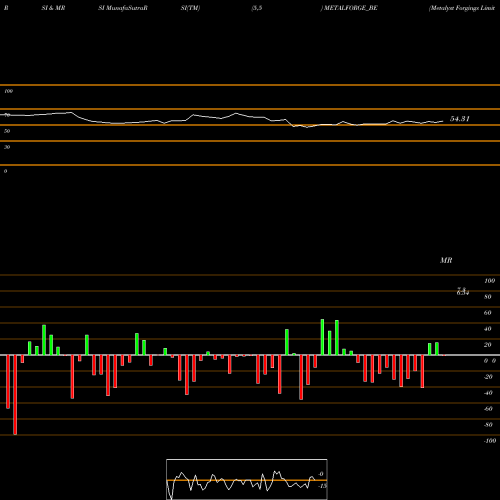Click the 100 axis label of RSI chart
500x500 pixels.
[x=9, y=91]
